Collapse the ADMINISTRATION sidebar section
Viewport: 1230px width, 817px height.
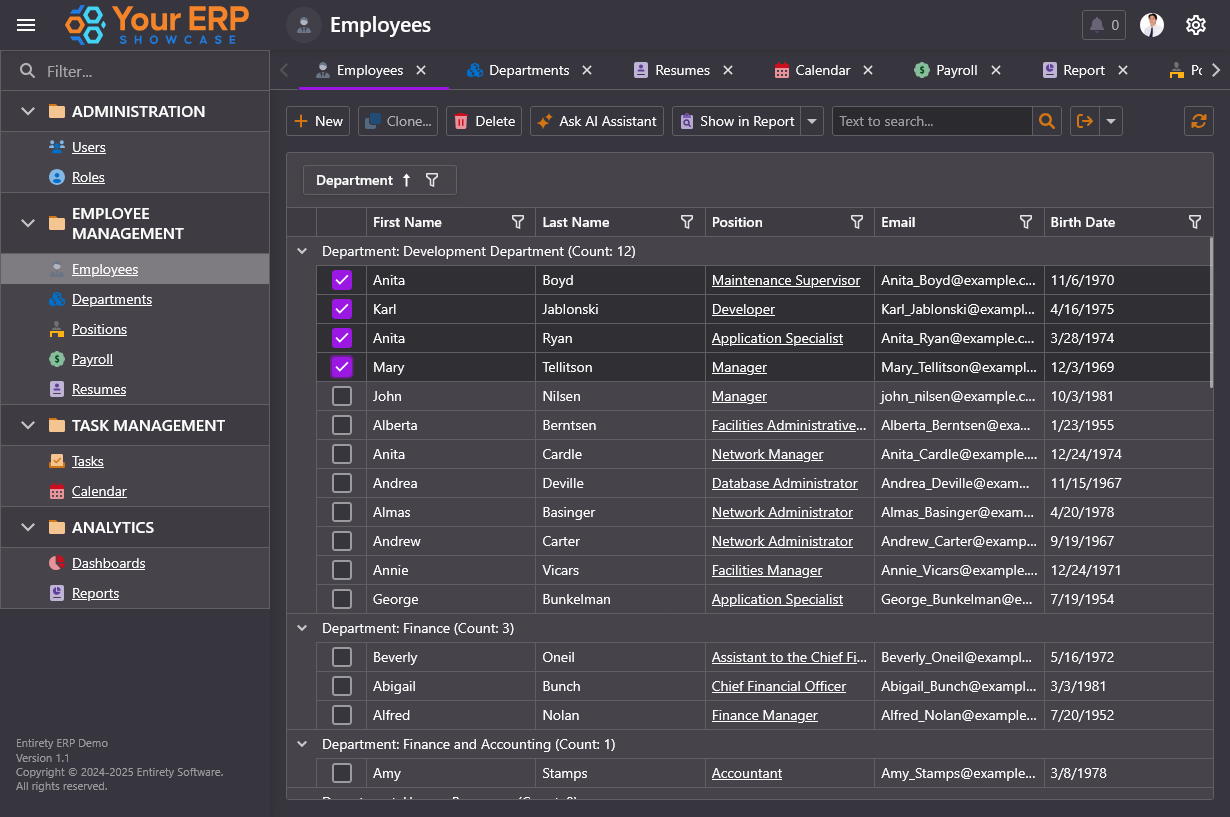[x=28, y=111]
